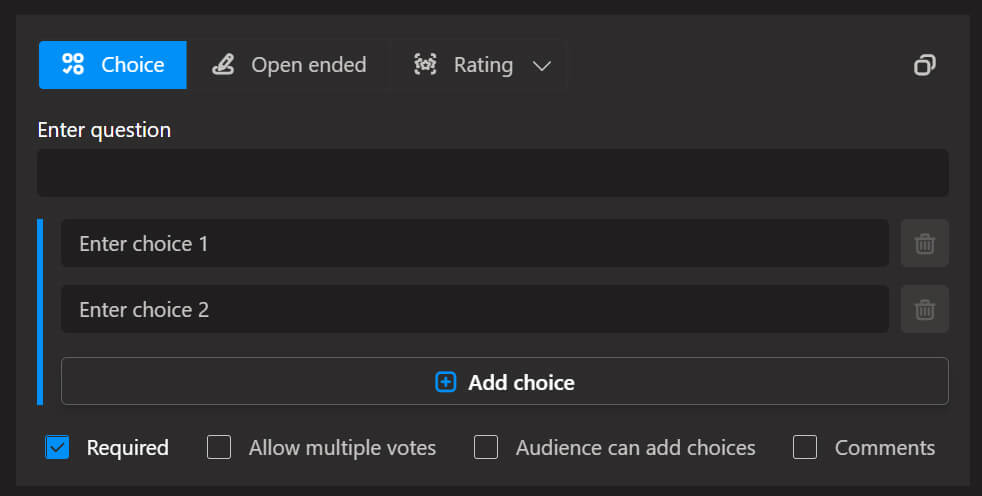Enable Allow multiple votes checkbox
This screenshot has width=982, height=496.
[x=219, y=447]
